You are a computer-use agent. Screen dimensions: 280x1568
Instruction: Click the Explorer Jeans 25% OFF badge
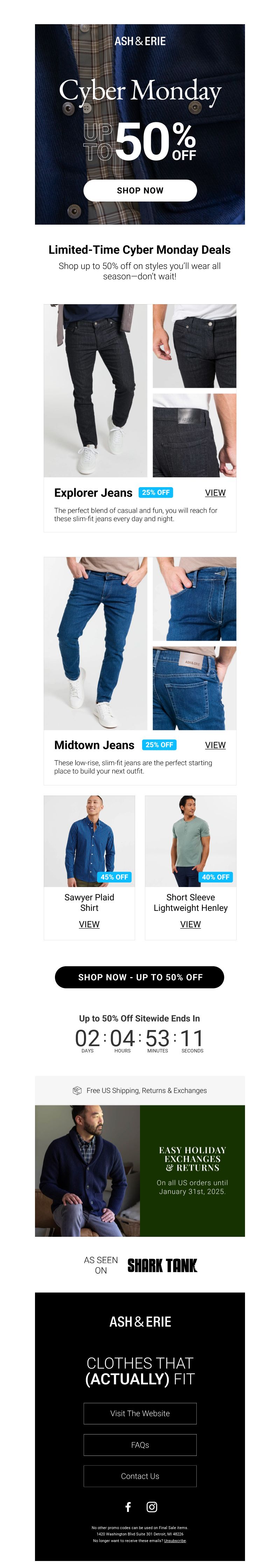[156, 492]
